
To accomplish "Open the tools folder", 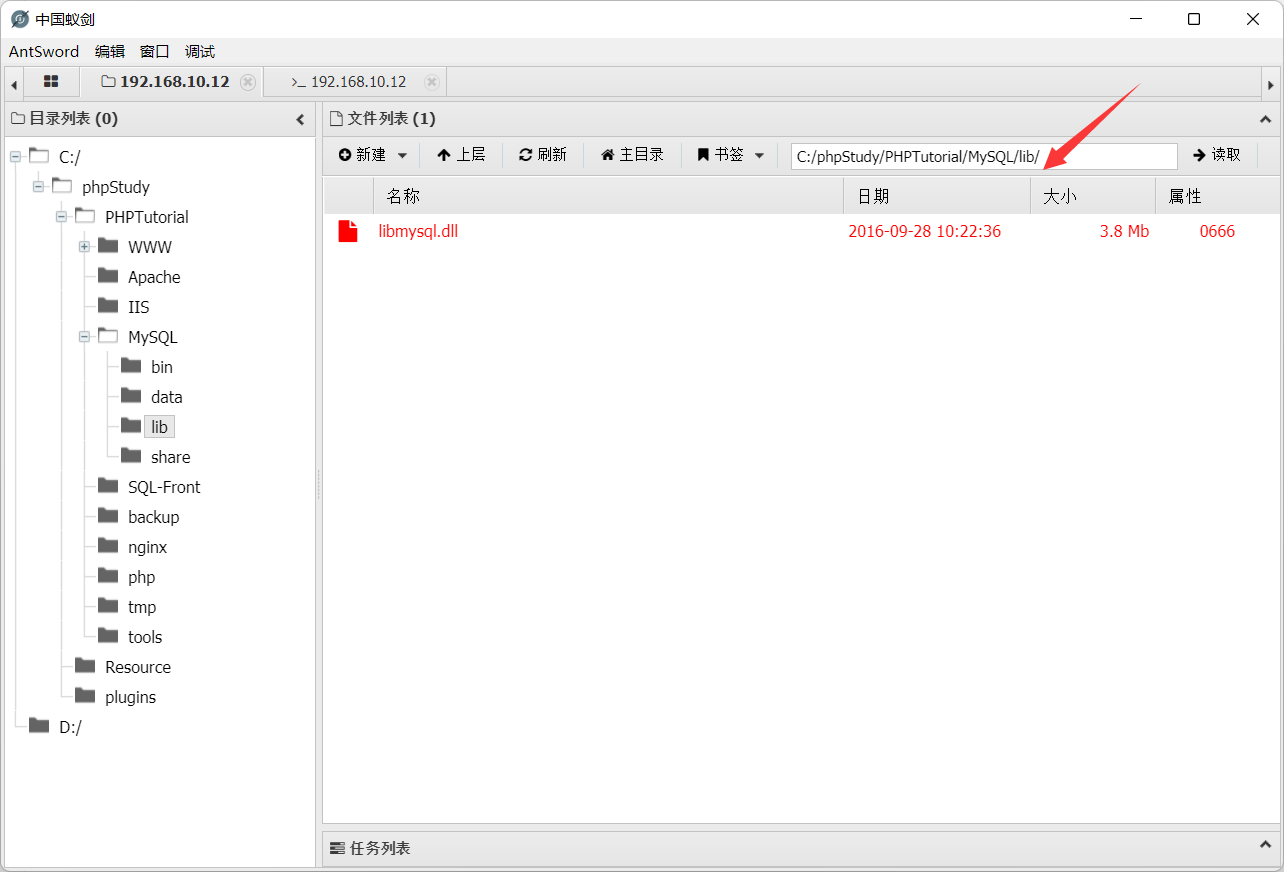I will click(x=130, y=636).
